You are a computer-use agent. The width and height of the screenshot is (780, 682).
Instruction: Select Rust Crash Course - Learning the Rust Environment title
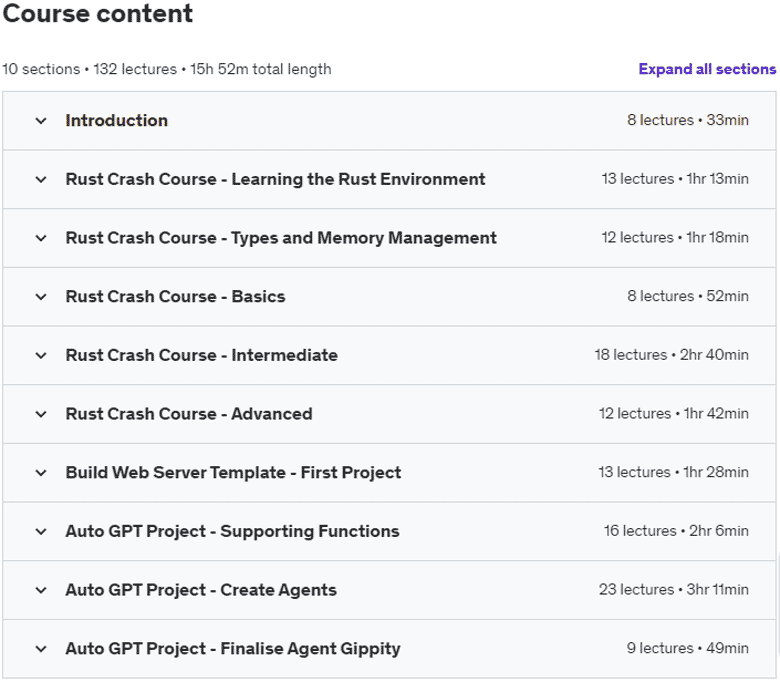click(x=275, y=179)
